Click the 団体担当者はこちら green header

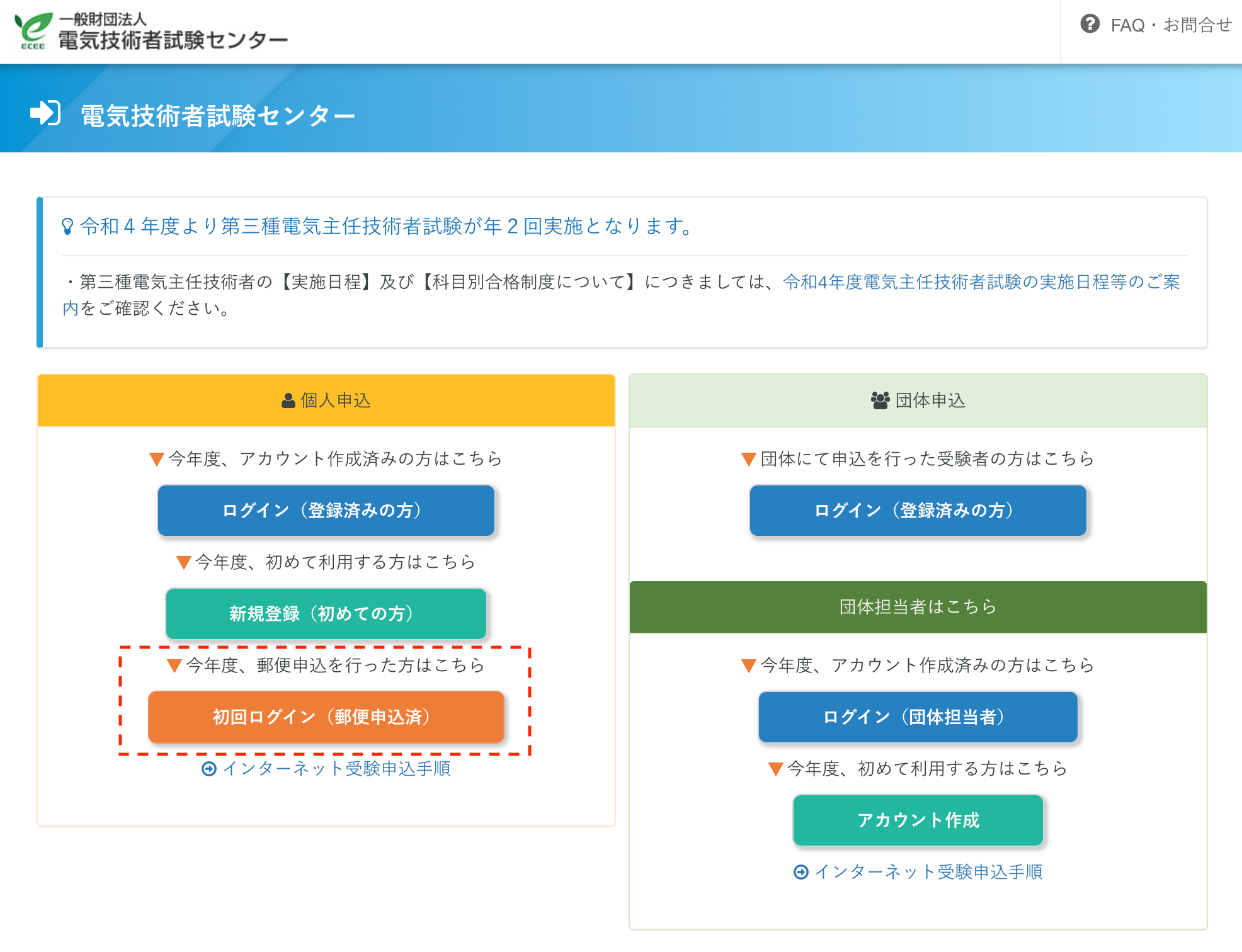[x=918, y=606]
